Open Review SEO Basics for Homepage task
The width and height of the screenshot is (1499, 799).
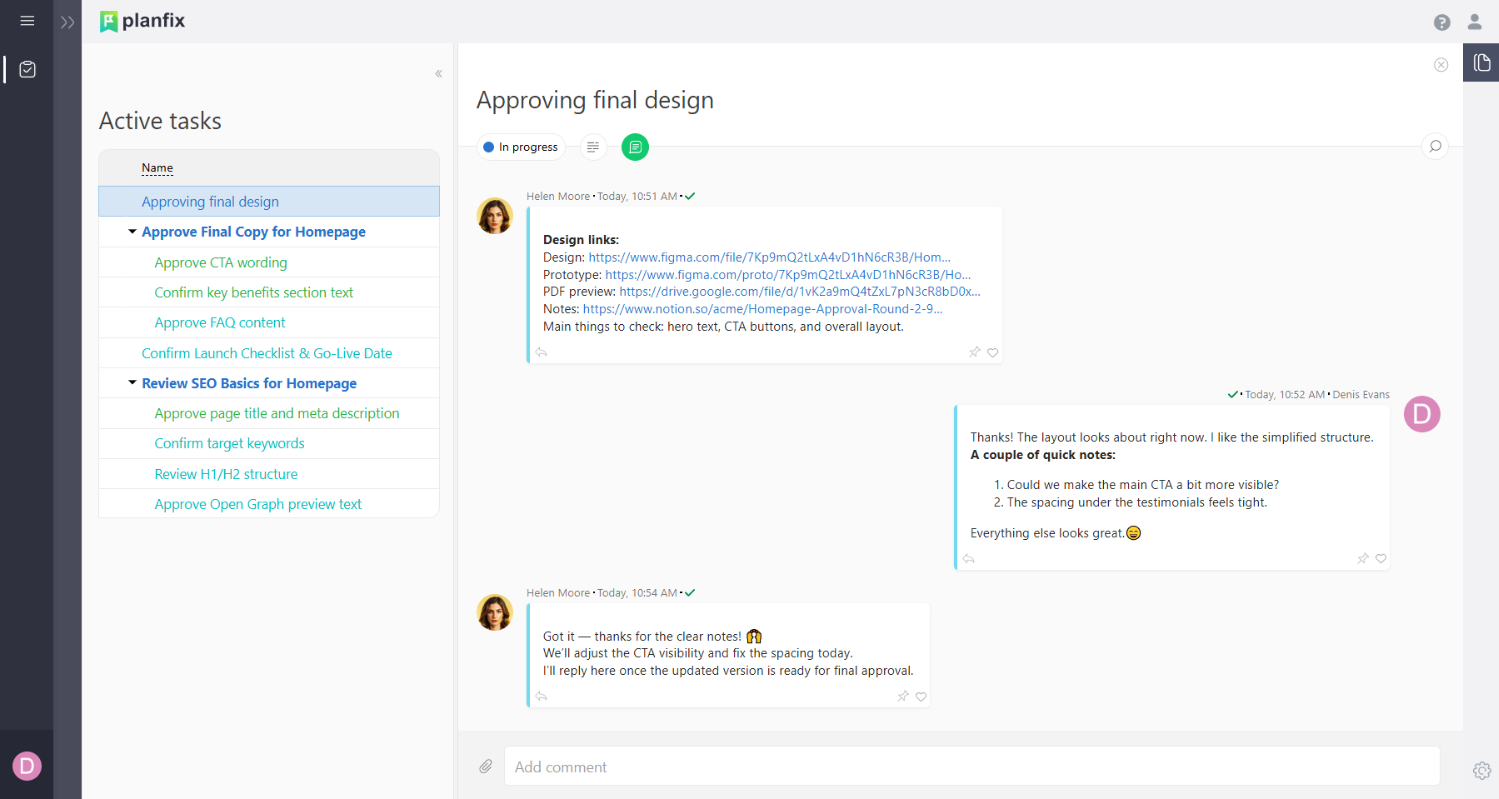[249, 383]
